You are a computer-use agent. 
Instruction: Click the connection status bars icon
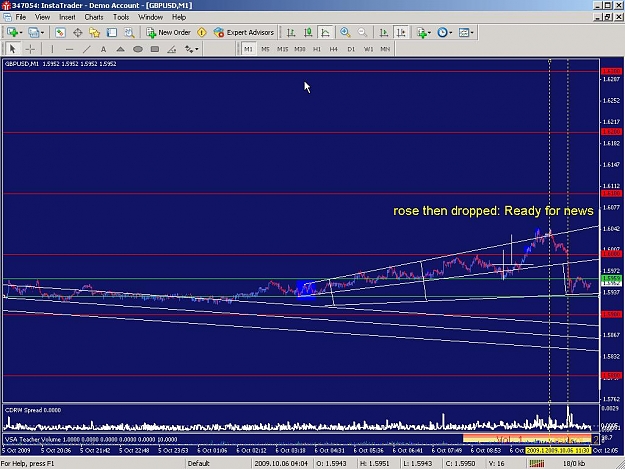[x=537, y=463]
